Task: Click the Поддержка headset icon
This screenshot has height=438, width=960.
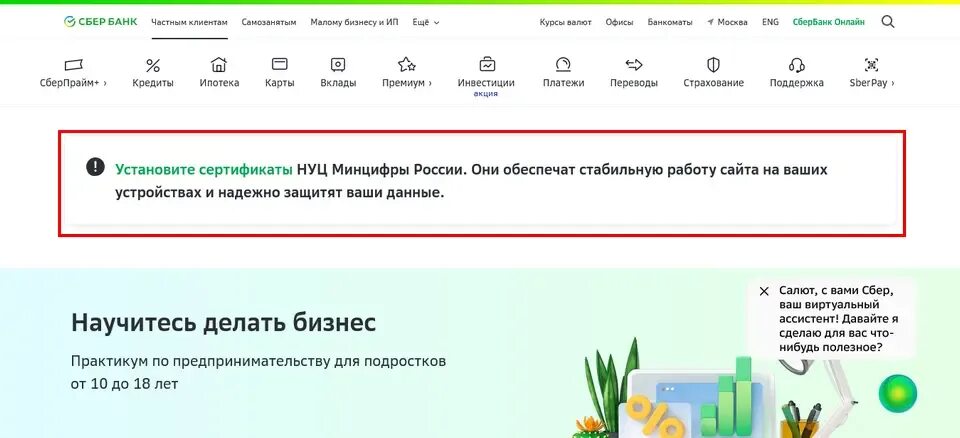Action: (797, 64)
